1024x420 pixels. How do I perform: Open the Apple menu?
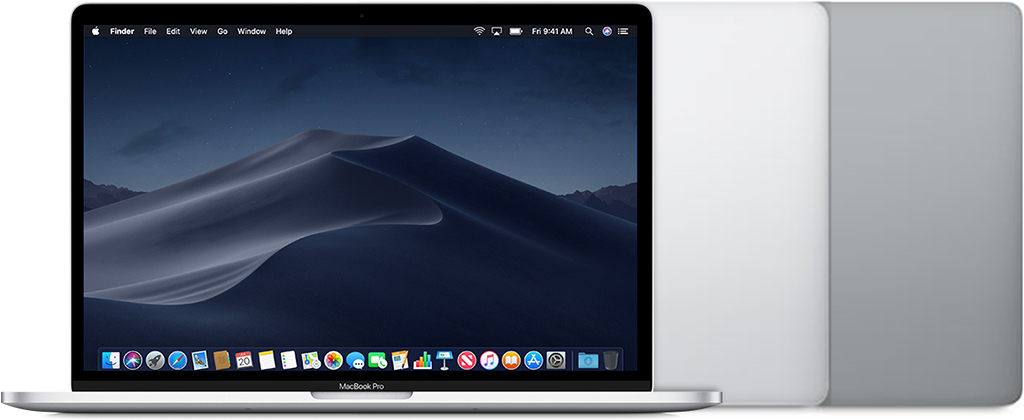point(96,32)
